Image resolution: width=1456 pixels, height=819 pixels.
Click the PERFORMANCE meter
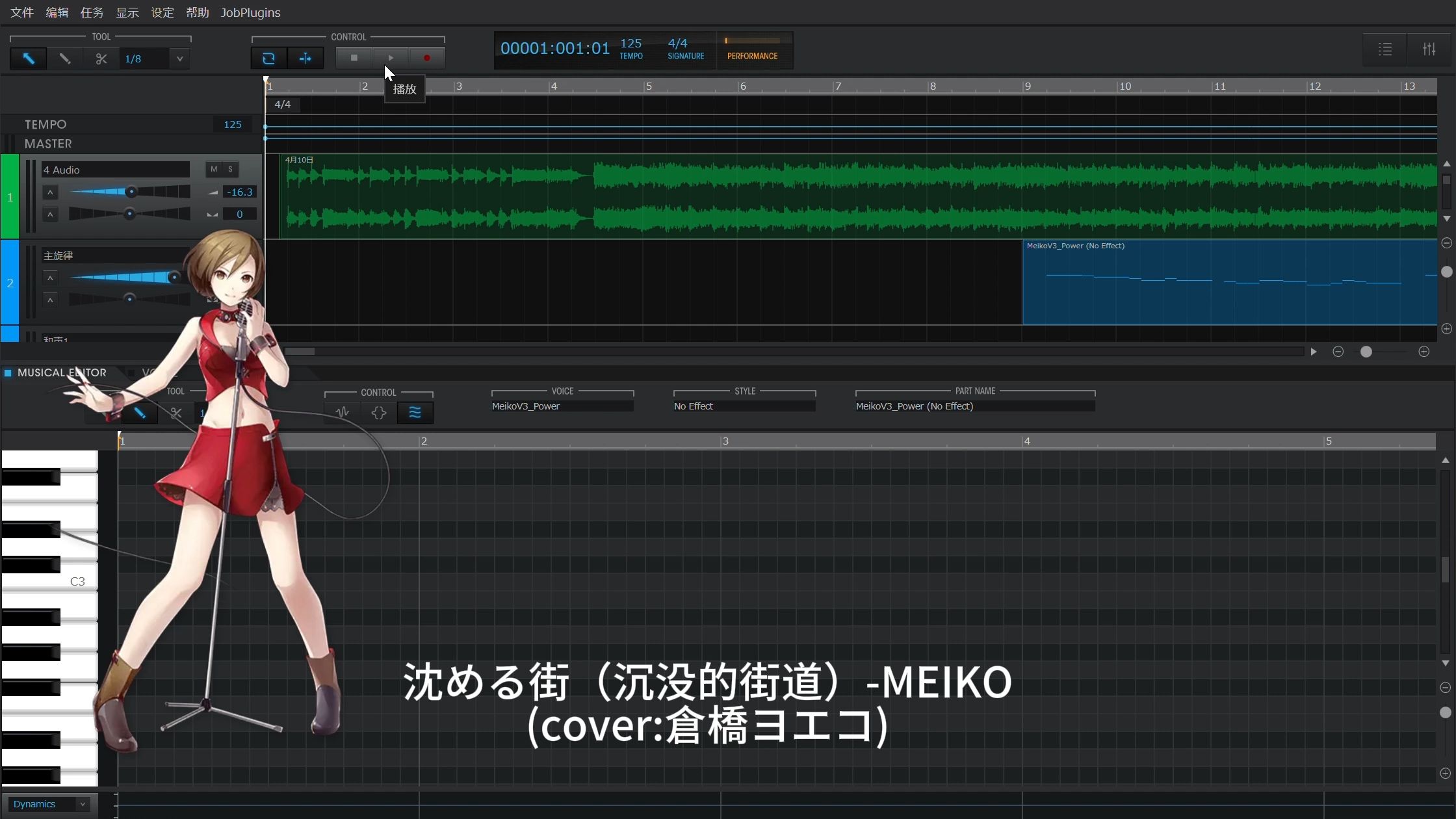(753, 49)
